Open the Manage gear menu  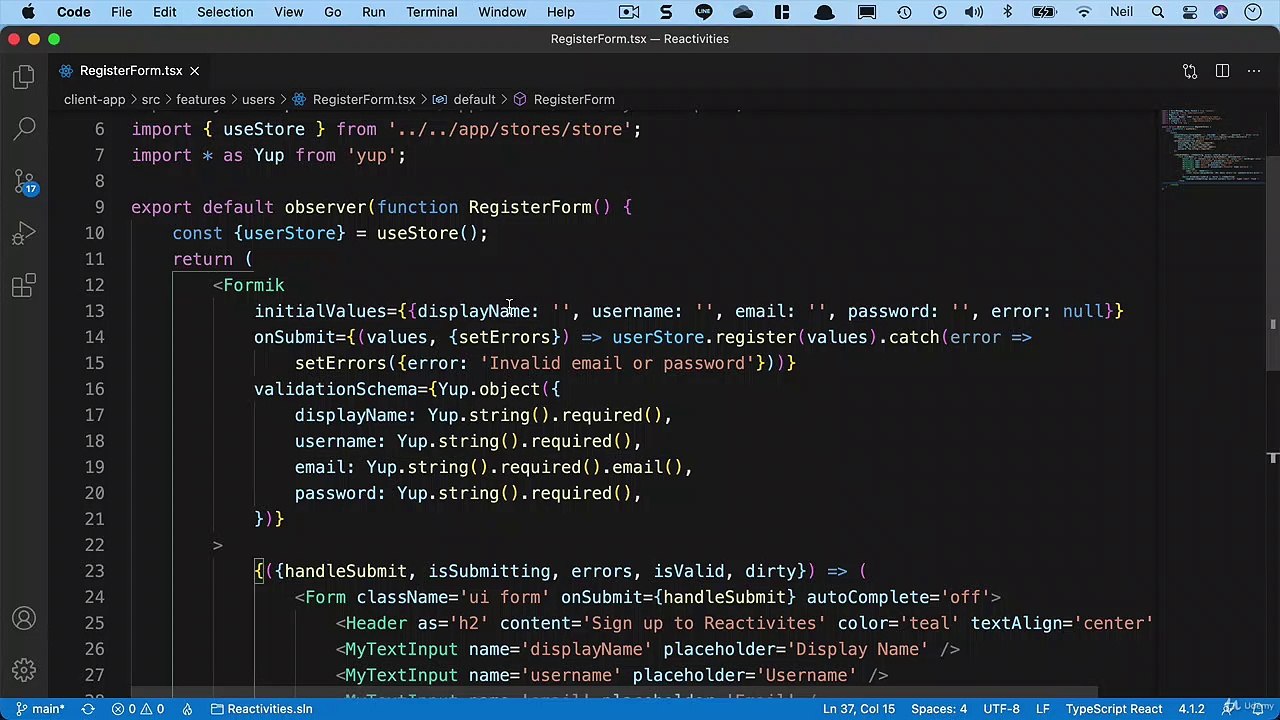pyautogui.click(x=24, y=670)
